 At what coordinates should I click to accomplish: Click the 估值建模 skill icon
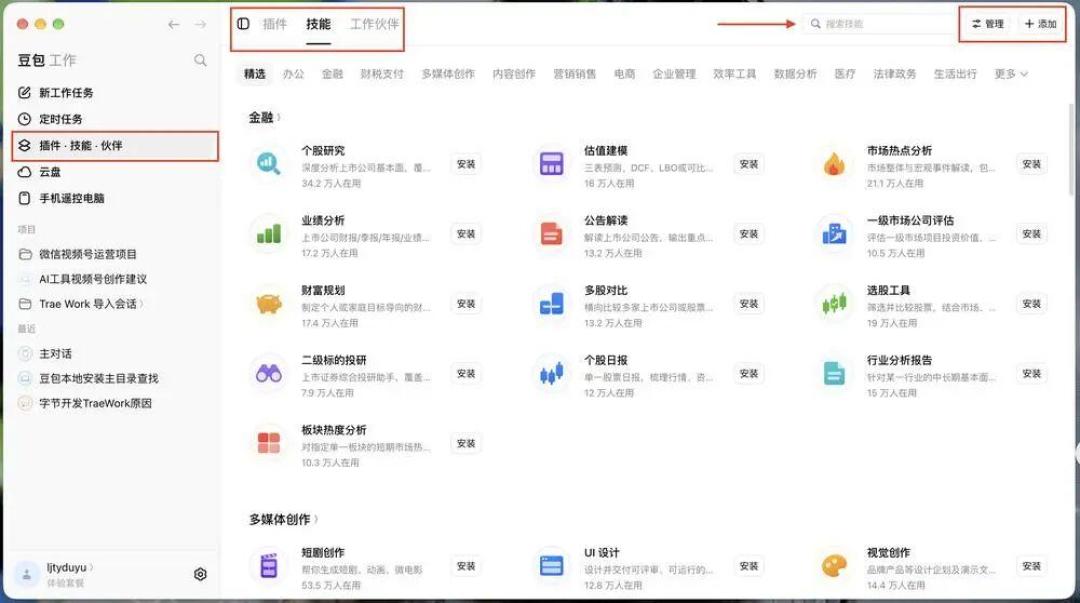point(552,163)
